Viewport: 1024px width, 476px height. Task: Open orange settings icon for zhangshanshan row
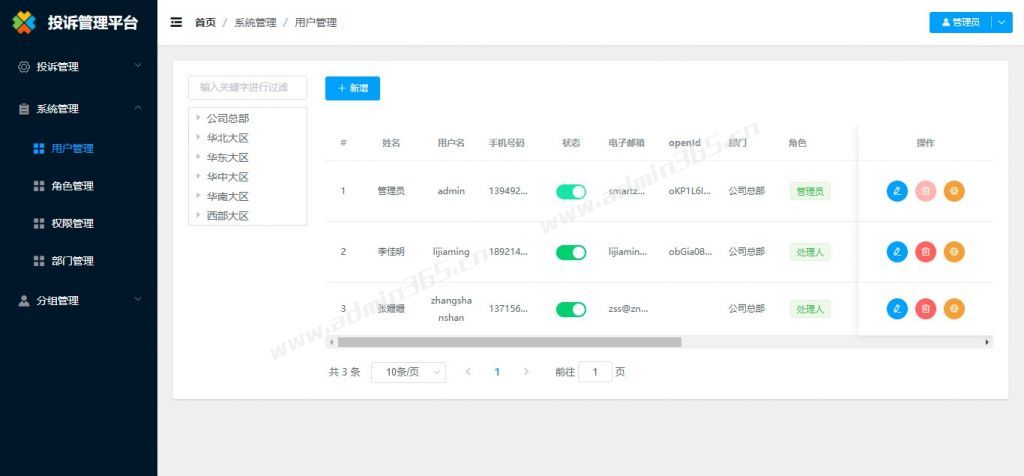[x=954, y=309]
